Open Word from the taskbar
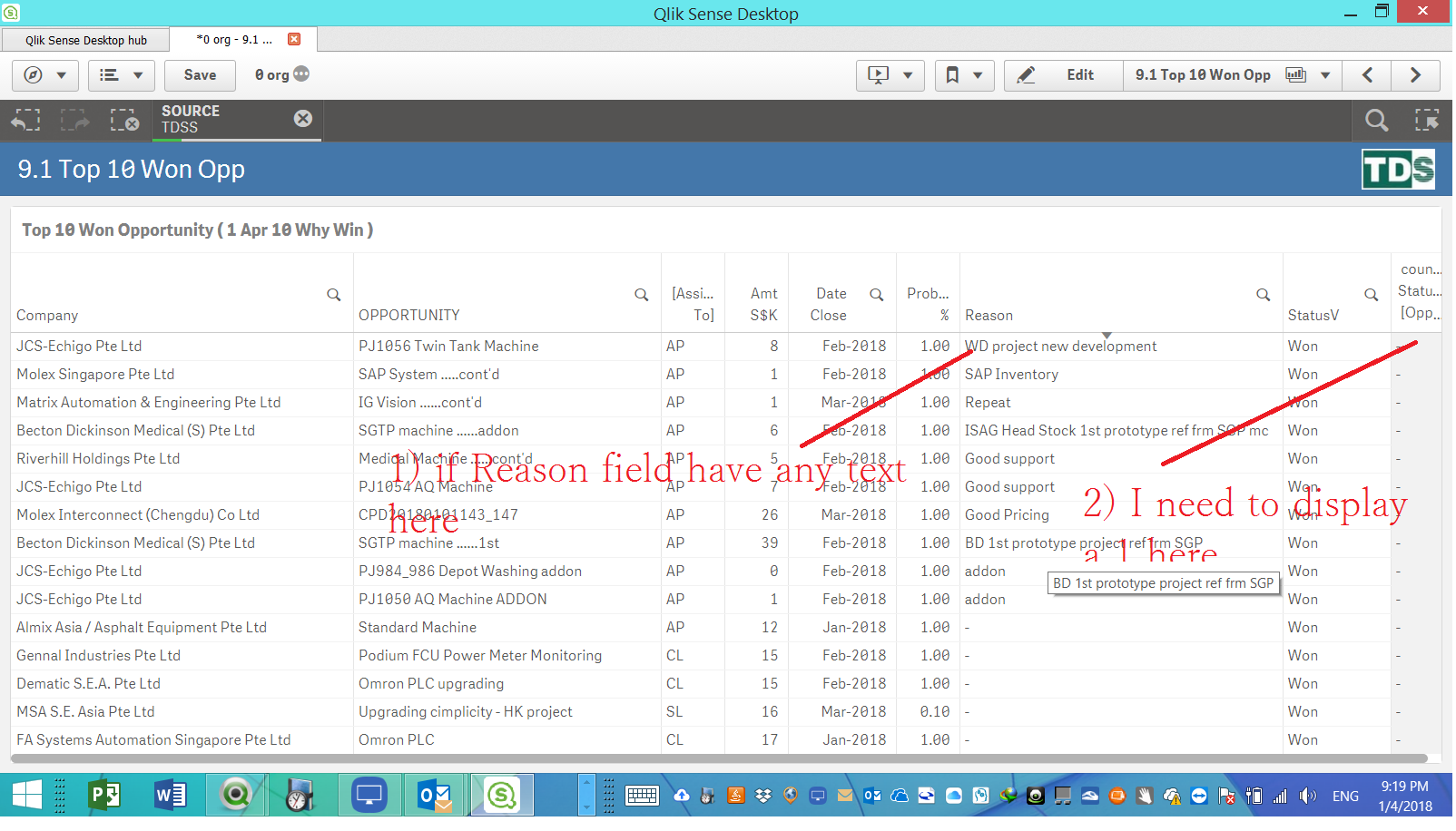The height and width of the screenshot is (831, 1456). [x=170, y=796]
